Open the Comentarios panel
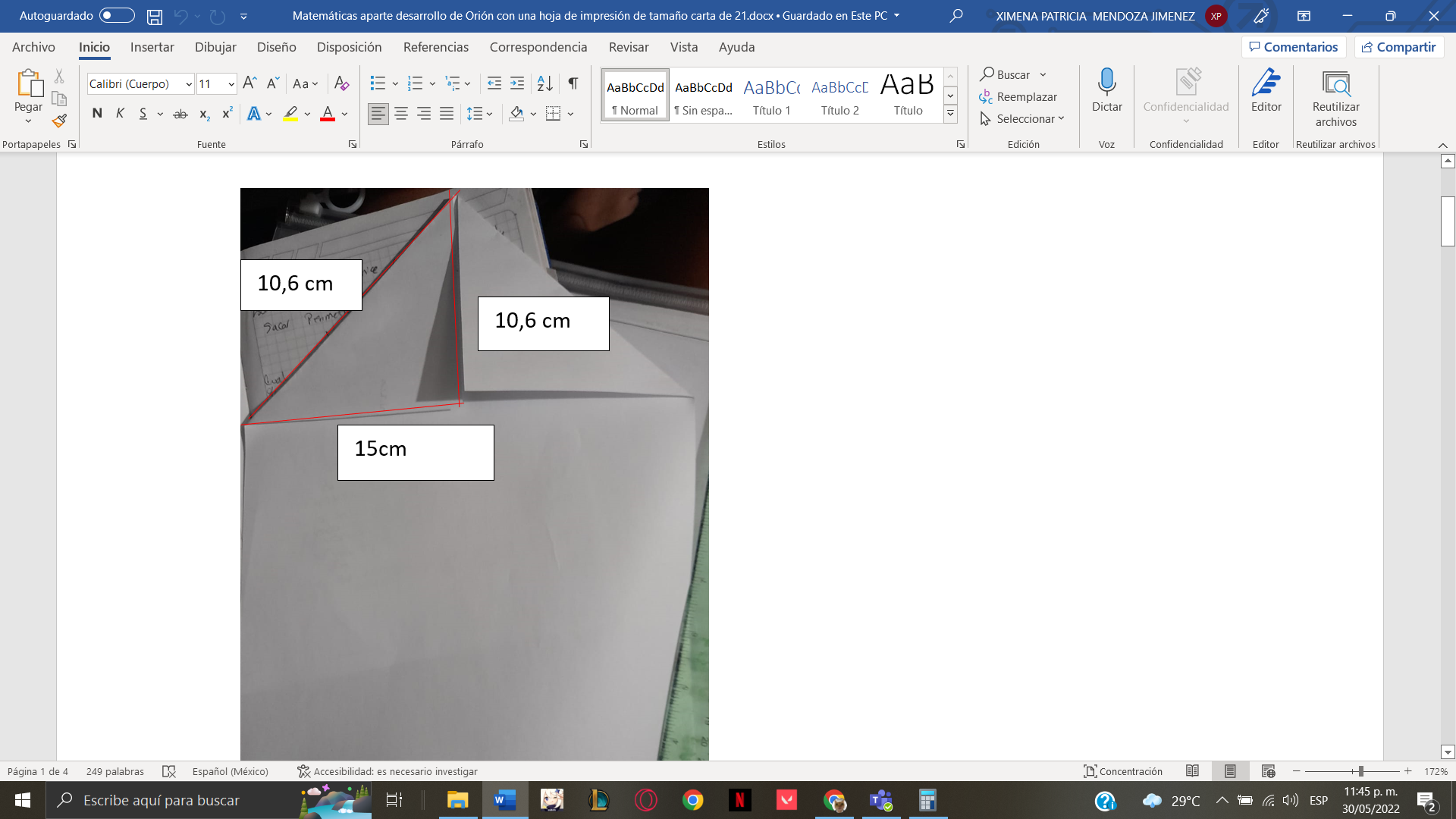 (x=1294, y=46)
